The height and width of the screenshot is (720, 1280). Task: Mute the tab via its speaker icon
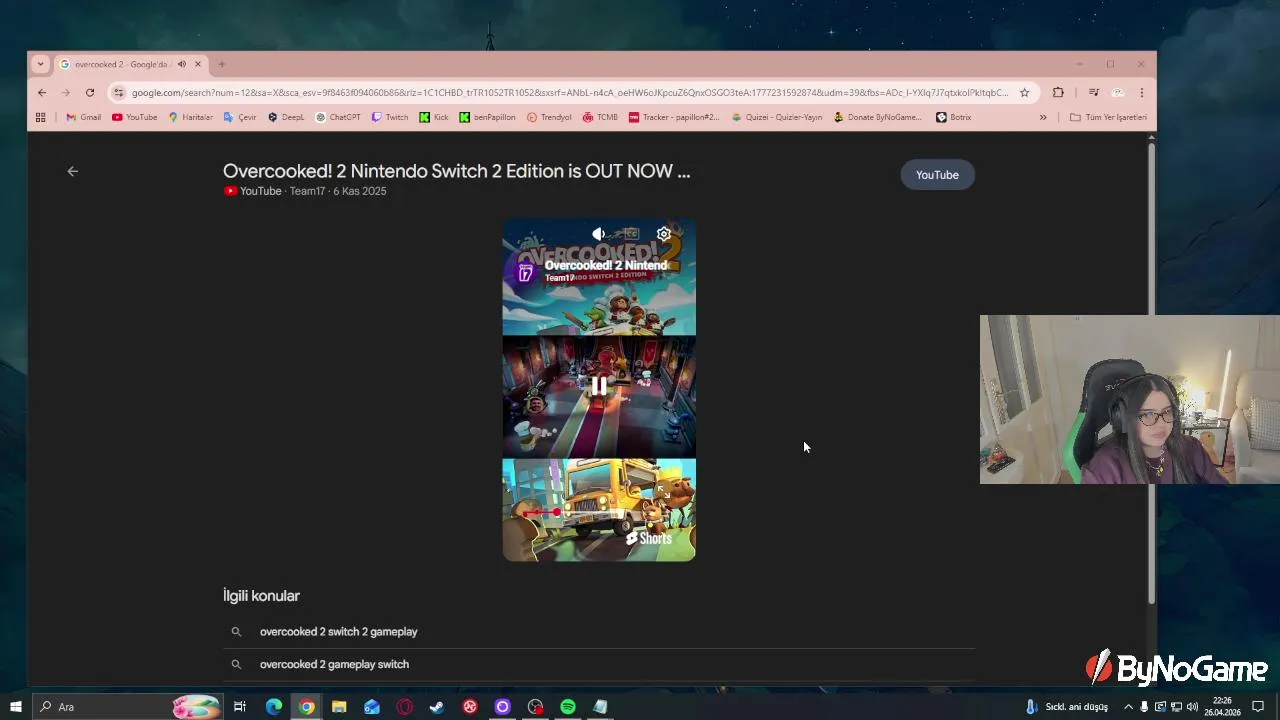182,64
